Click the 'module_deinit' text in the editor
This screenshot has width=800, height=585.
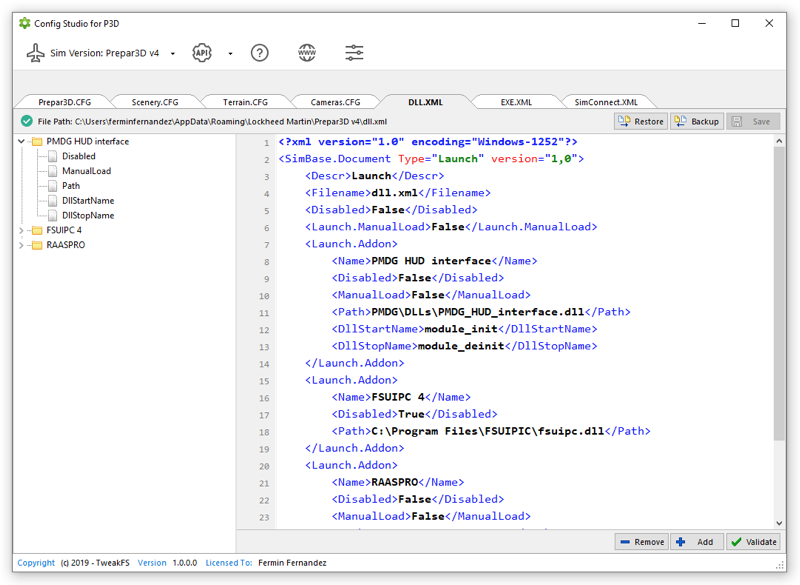pos(461,346)
